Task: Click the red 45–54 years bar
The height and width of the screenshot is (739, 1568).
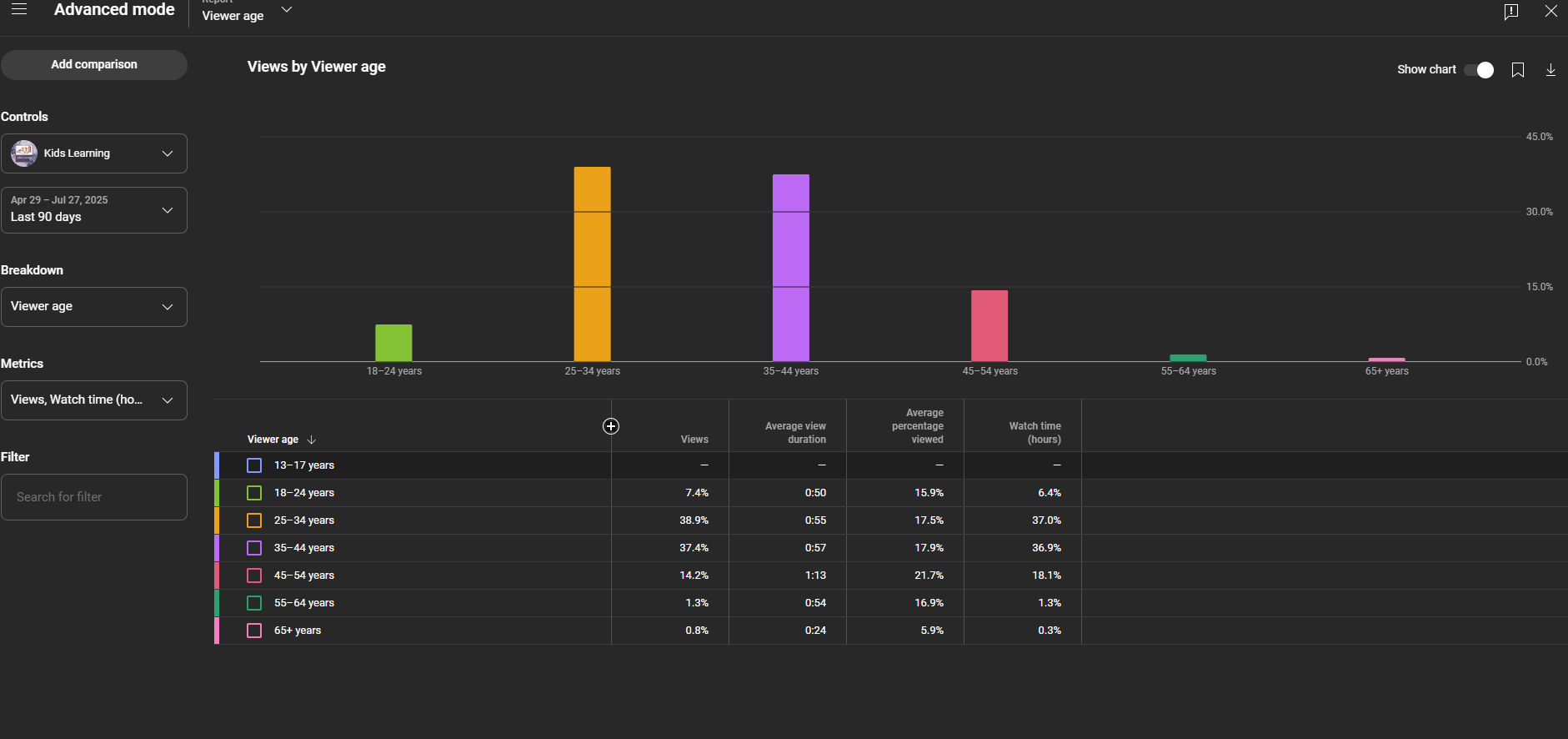Action: tap(989, 325)
